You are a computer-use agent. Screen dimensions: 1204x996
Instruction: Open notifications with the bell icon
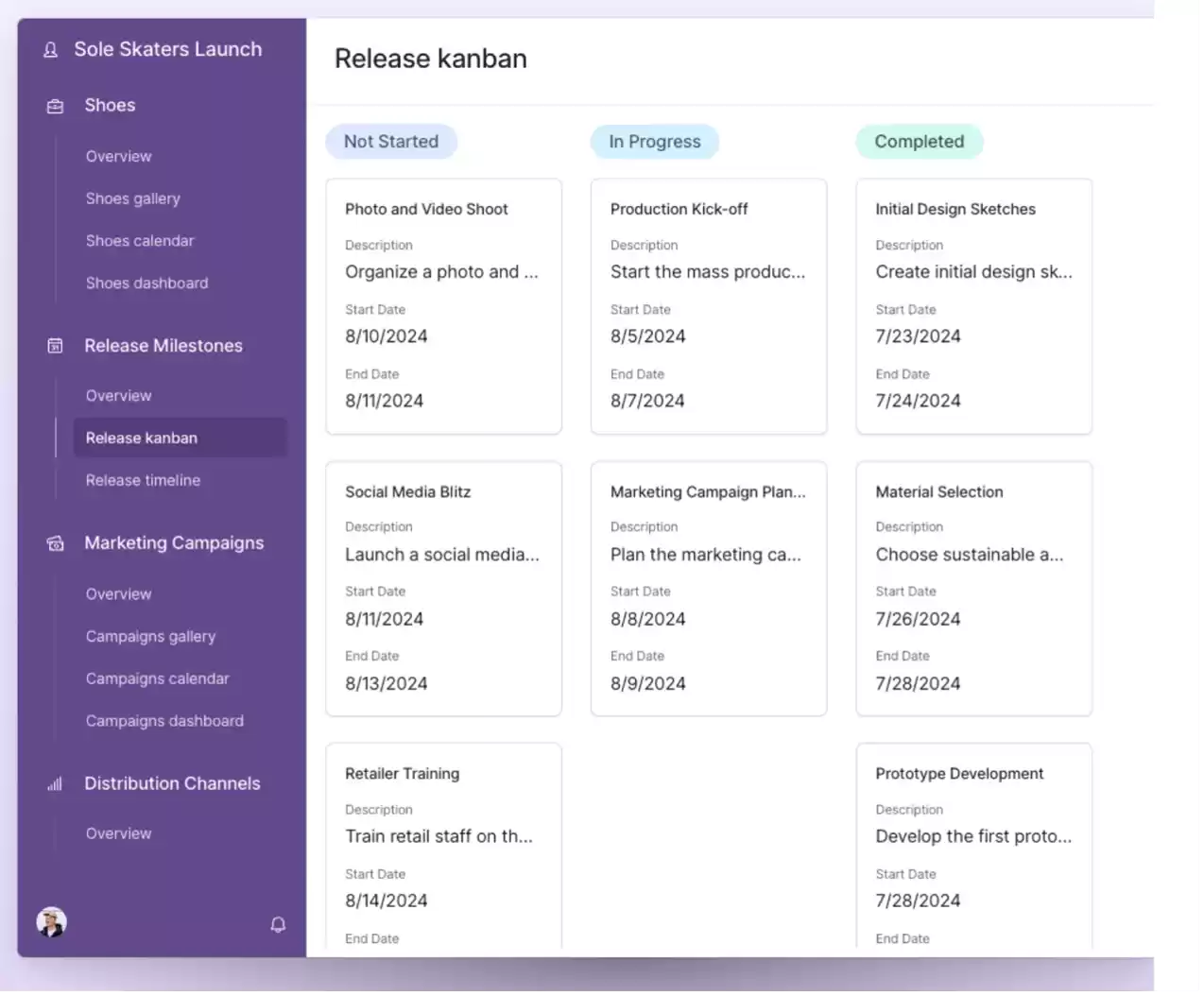tap(278, 924)
